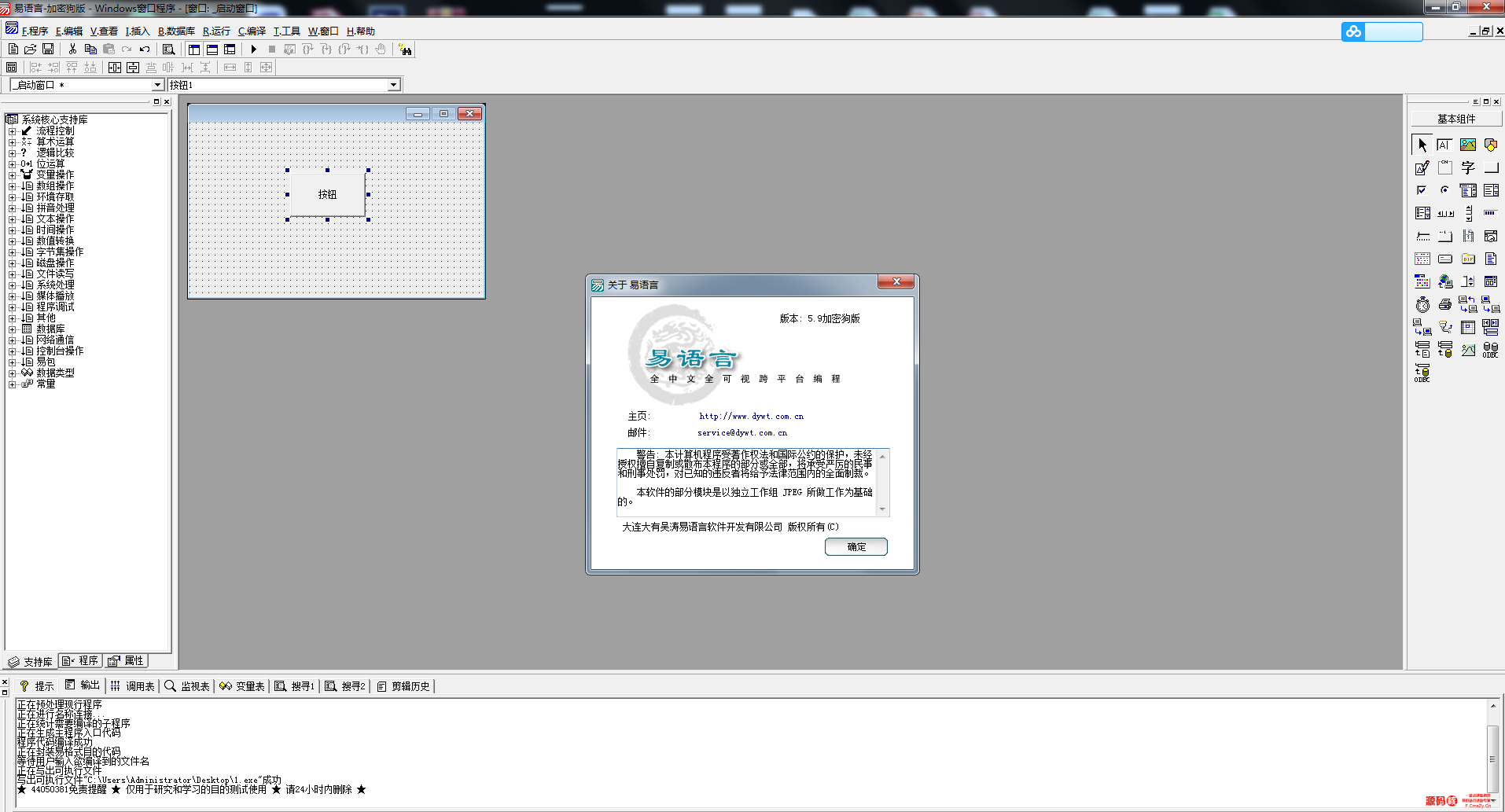The width and height of the screenshot is (1505, 812).
Task: Select the DIR directory box component
Action: pos(1468,259)
